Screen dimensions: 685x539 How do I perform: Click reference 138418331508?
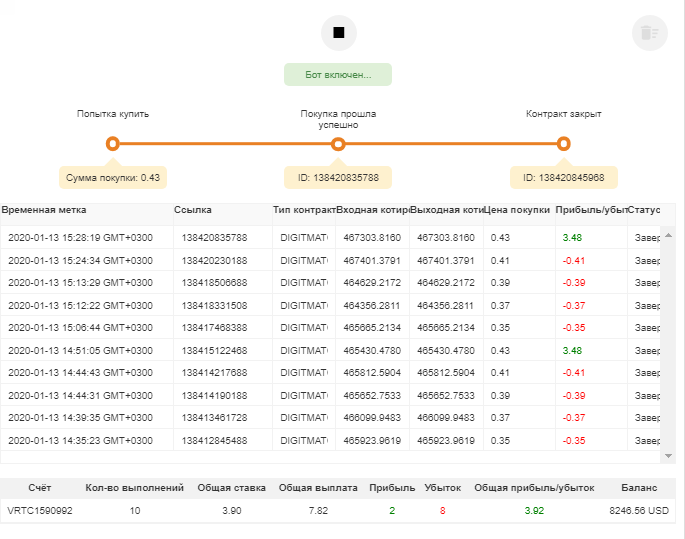(x=214, y=305)
